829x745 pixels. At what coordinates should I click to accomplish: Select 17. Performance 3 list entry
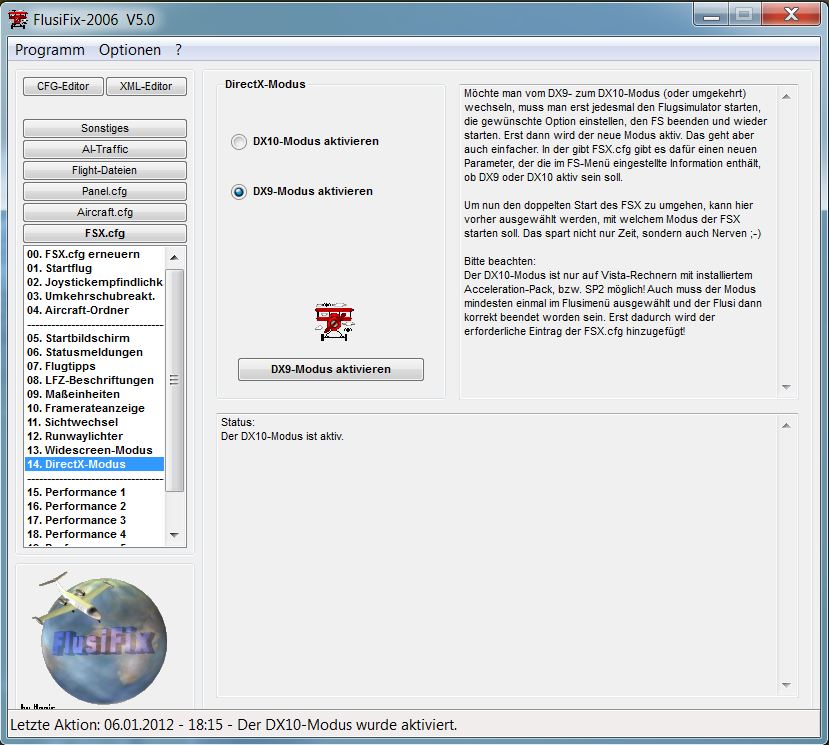95,520
